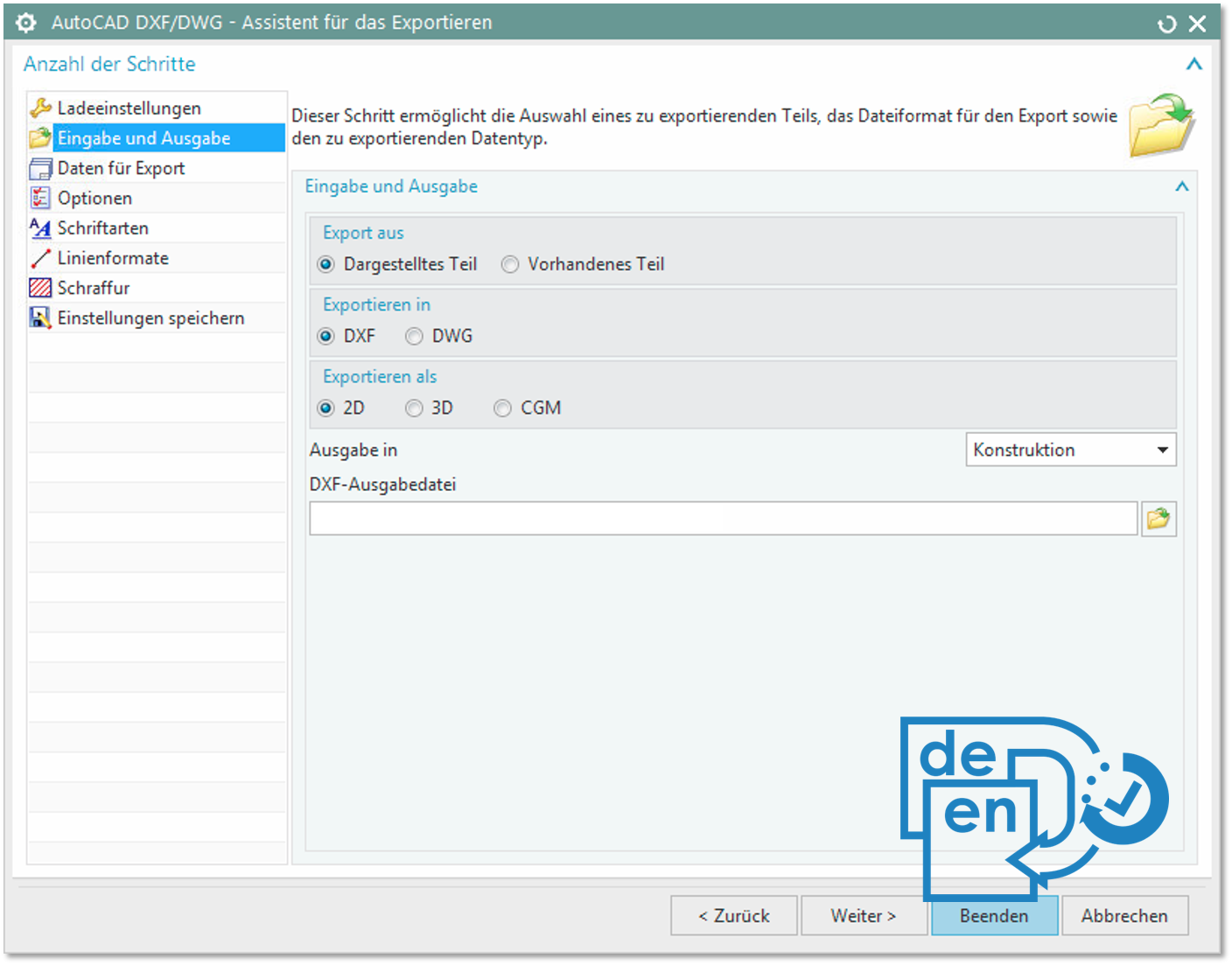1232x965 pixels.
Task: Go to Schriftarten step
Action: click(x=157, y=227)
